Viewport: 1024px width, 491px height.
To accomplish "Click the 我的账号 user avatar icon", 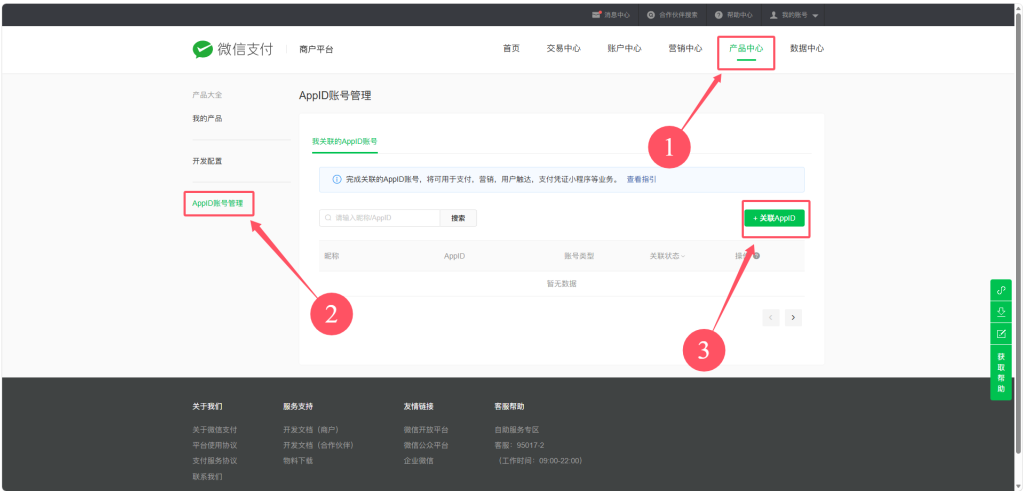I will [774, 14].
